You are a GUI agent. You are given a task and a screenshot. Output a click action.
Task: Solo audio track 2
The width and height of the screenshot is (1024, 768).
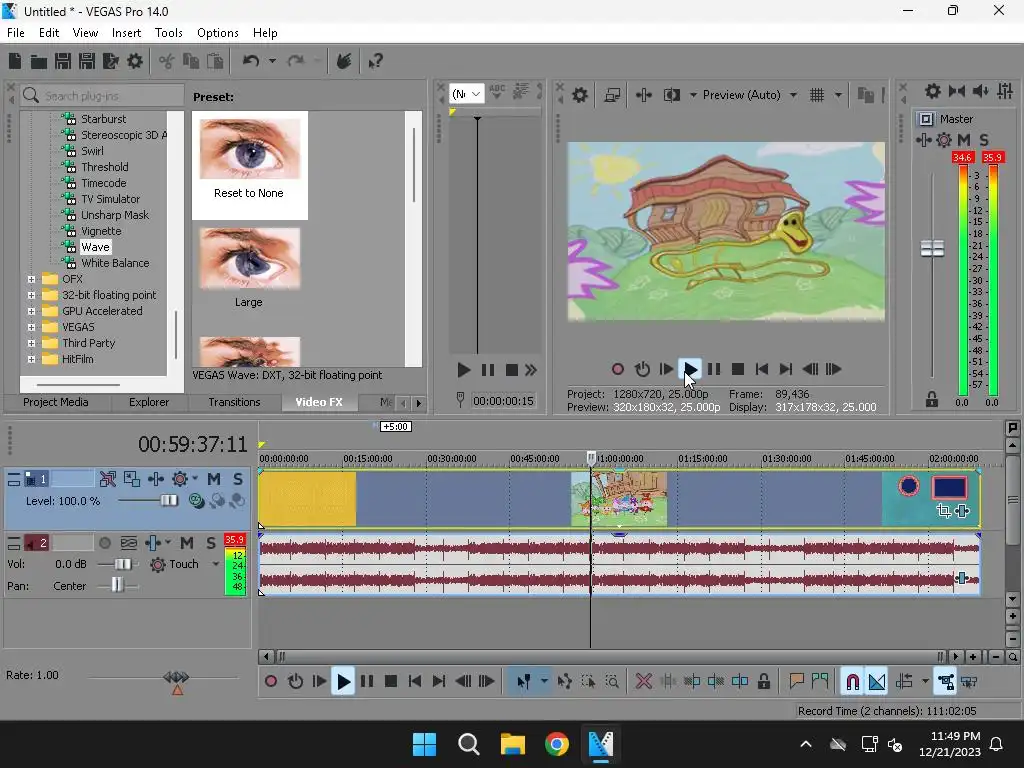tap(211, 543)
